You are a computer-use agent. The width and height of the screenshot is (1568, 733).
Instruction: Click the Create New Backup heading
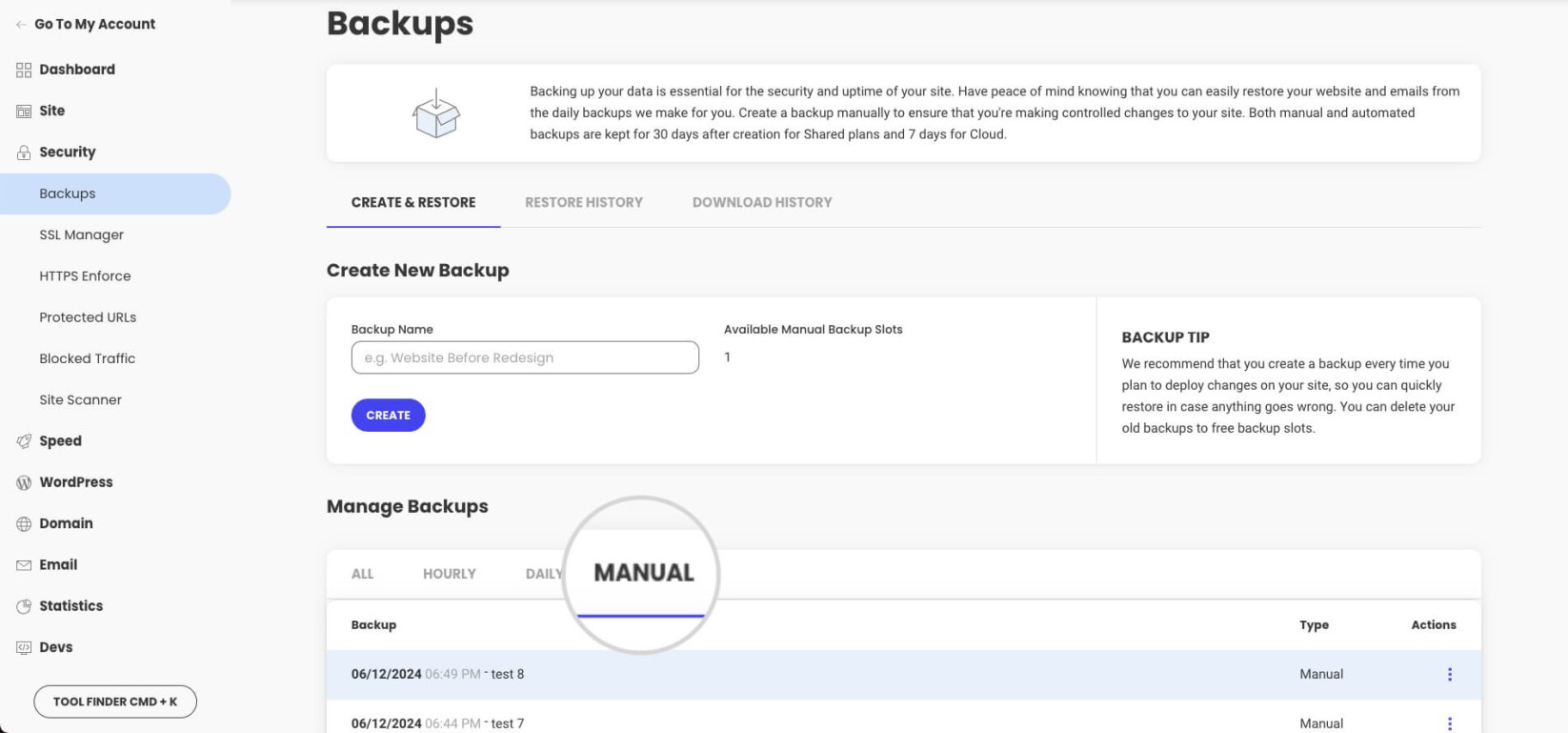click(418, 271)
